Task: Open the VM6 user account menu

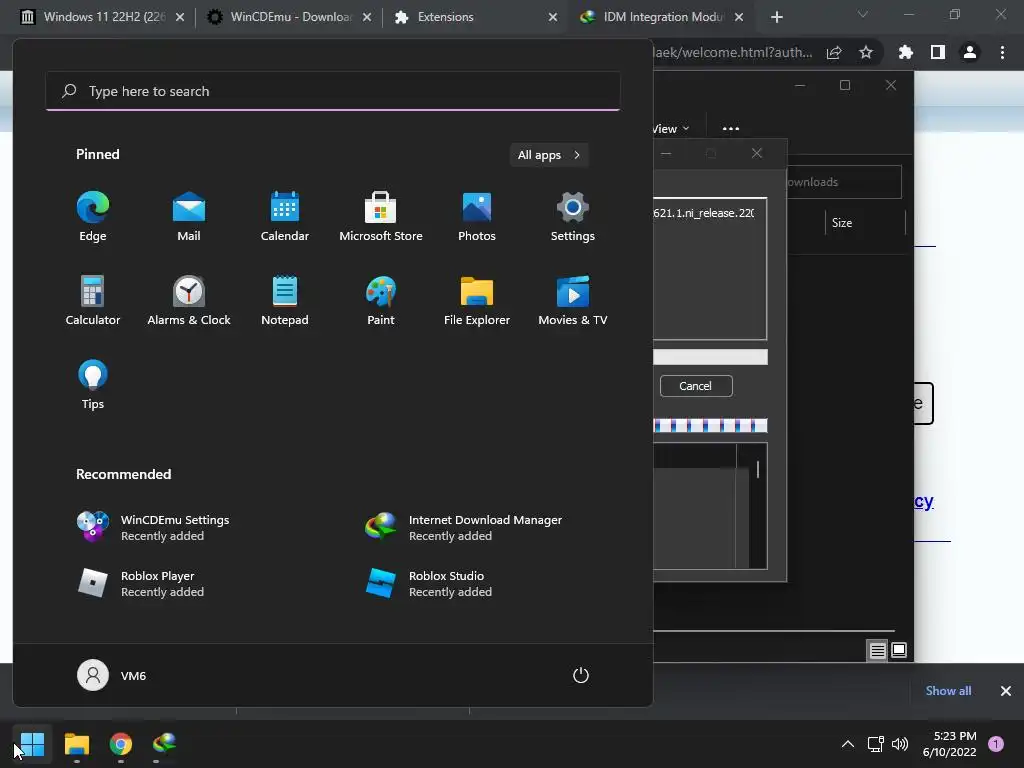Action: click(112, 675)
